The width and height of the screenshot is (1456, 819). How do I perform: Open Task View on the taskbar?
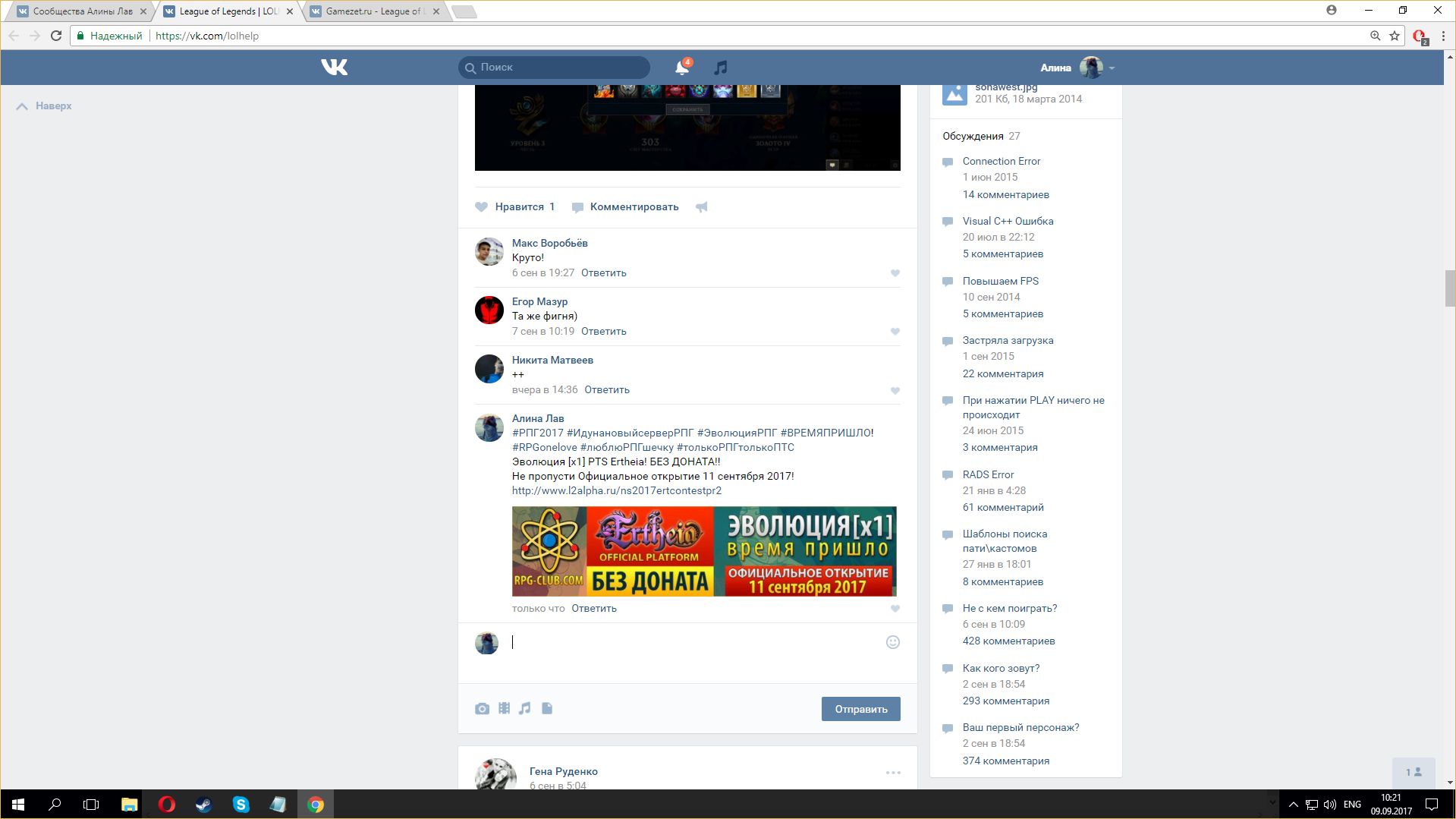click(91, 805)
